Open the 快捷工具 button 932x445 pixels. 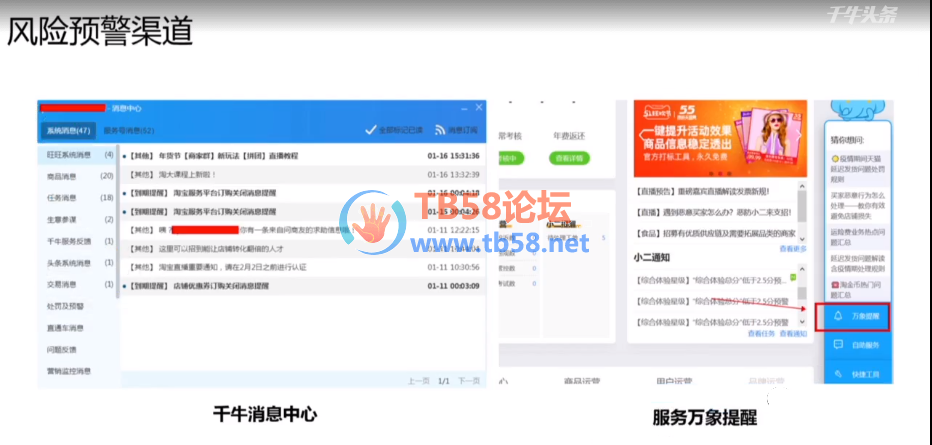coord(858,374)
